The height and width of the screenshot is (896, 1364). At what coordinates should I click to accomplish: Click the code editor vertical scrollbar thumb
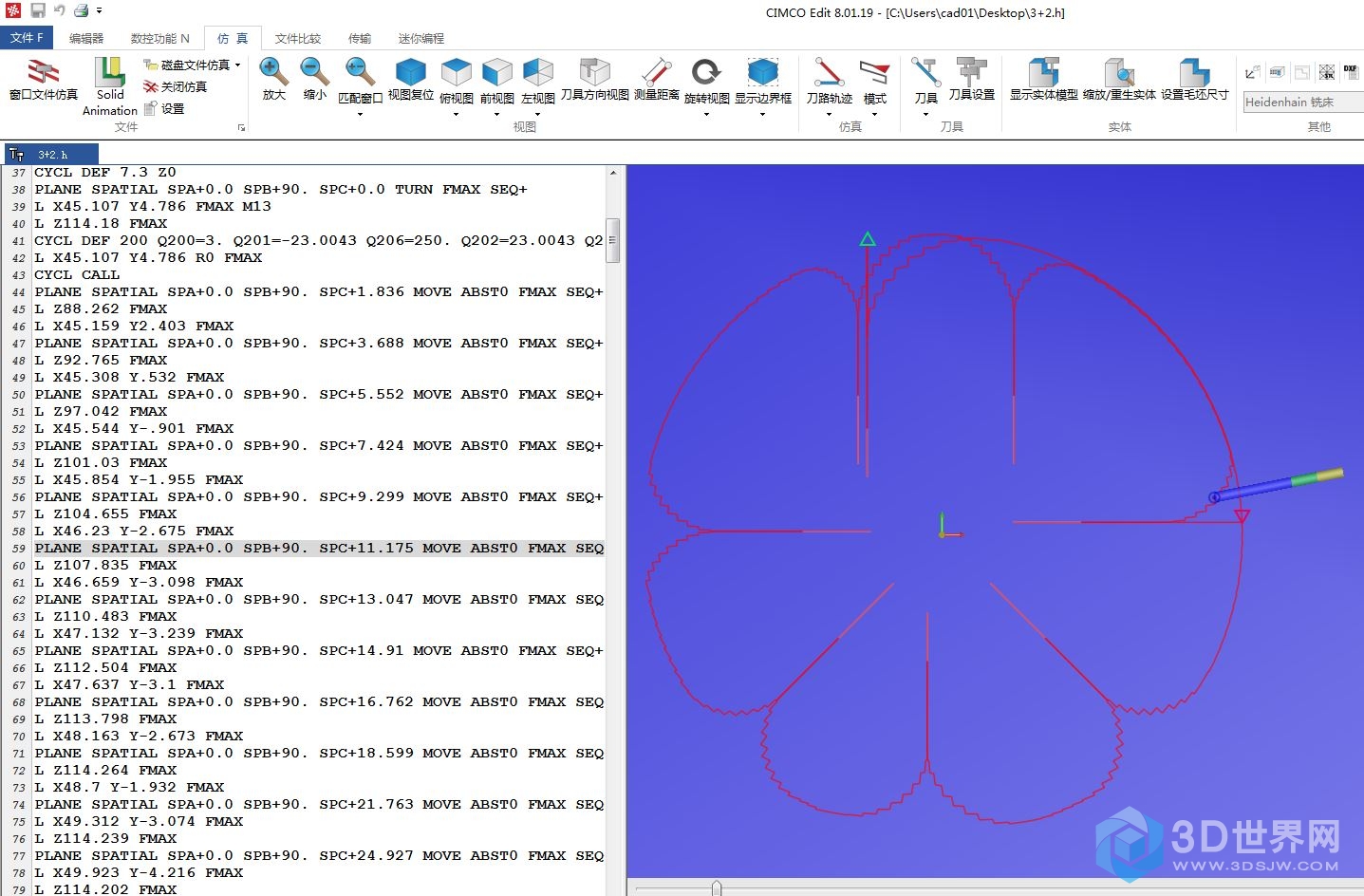point(613,241)
